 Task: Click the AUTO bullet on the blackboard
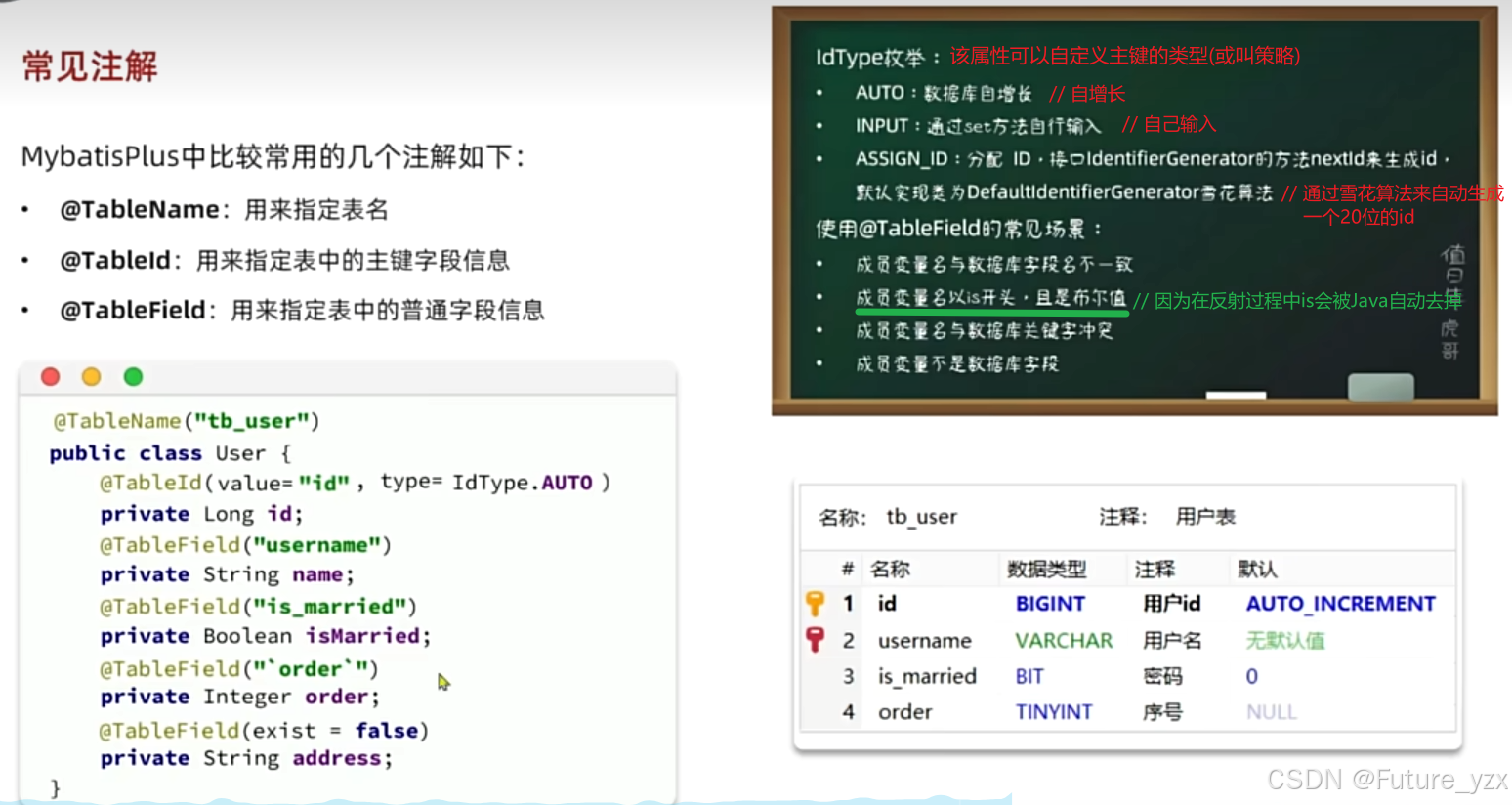tap(943, 93)
